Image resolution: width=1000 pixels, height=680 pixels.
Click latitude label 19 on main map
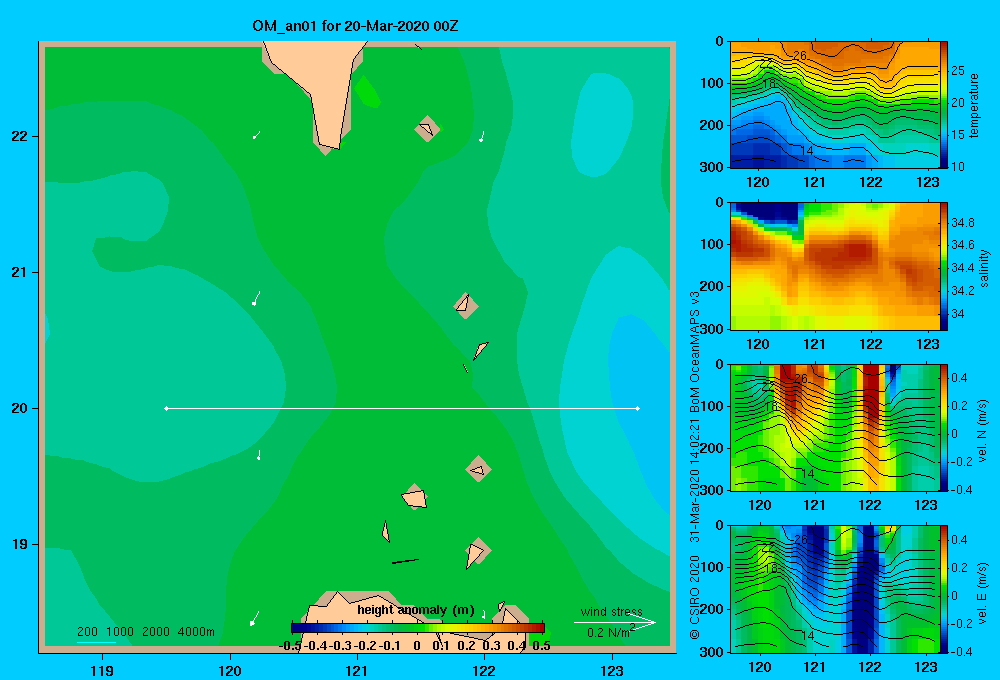(20, 544)
